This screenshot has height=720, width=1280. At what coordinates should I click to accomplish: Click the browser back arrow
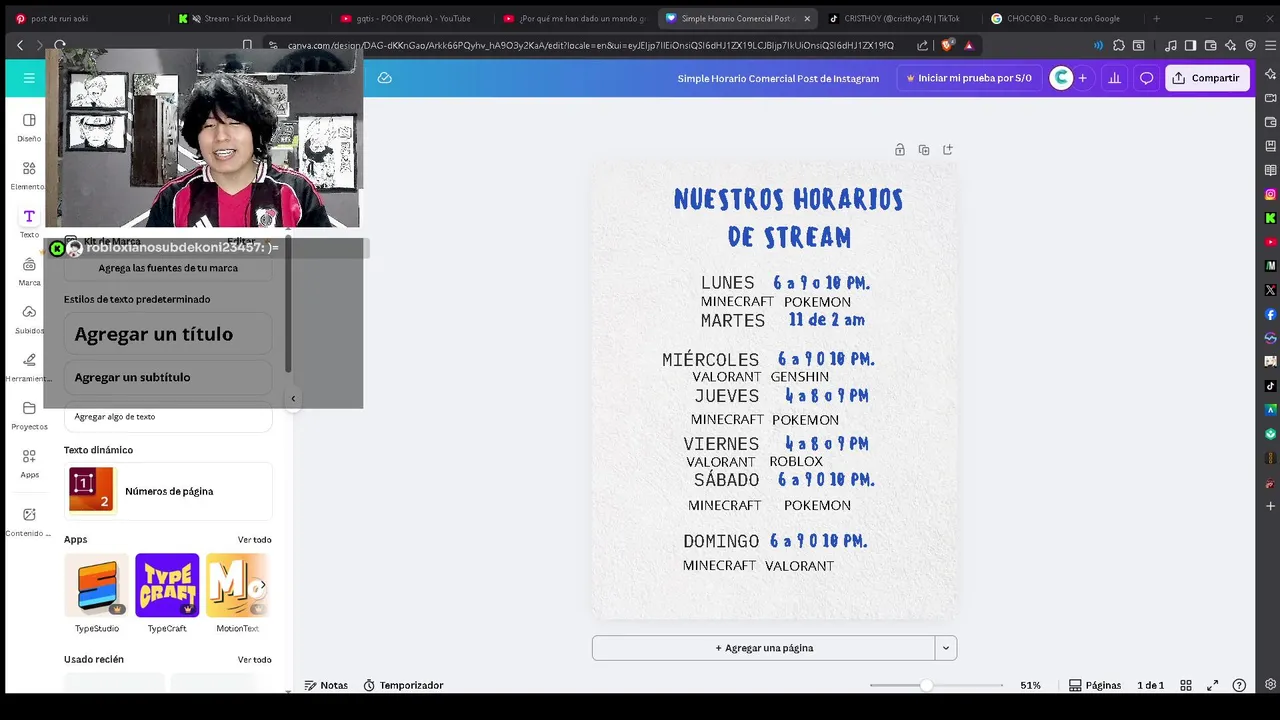[20, 45]
